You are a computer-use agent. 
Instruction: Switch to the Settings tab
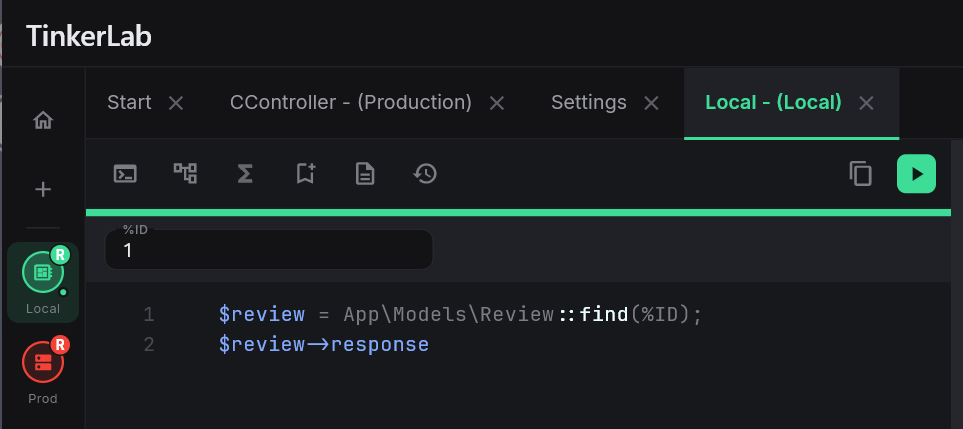click(588, 102)
